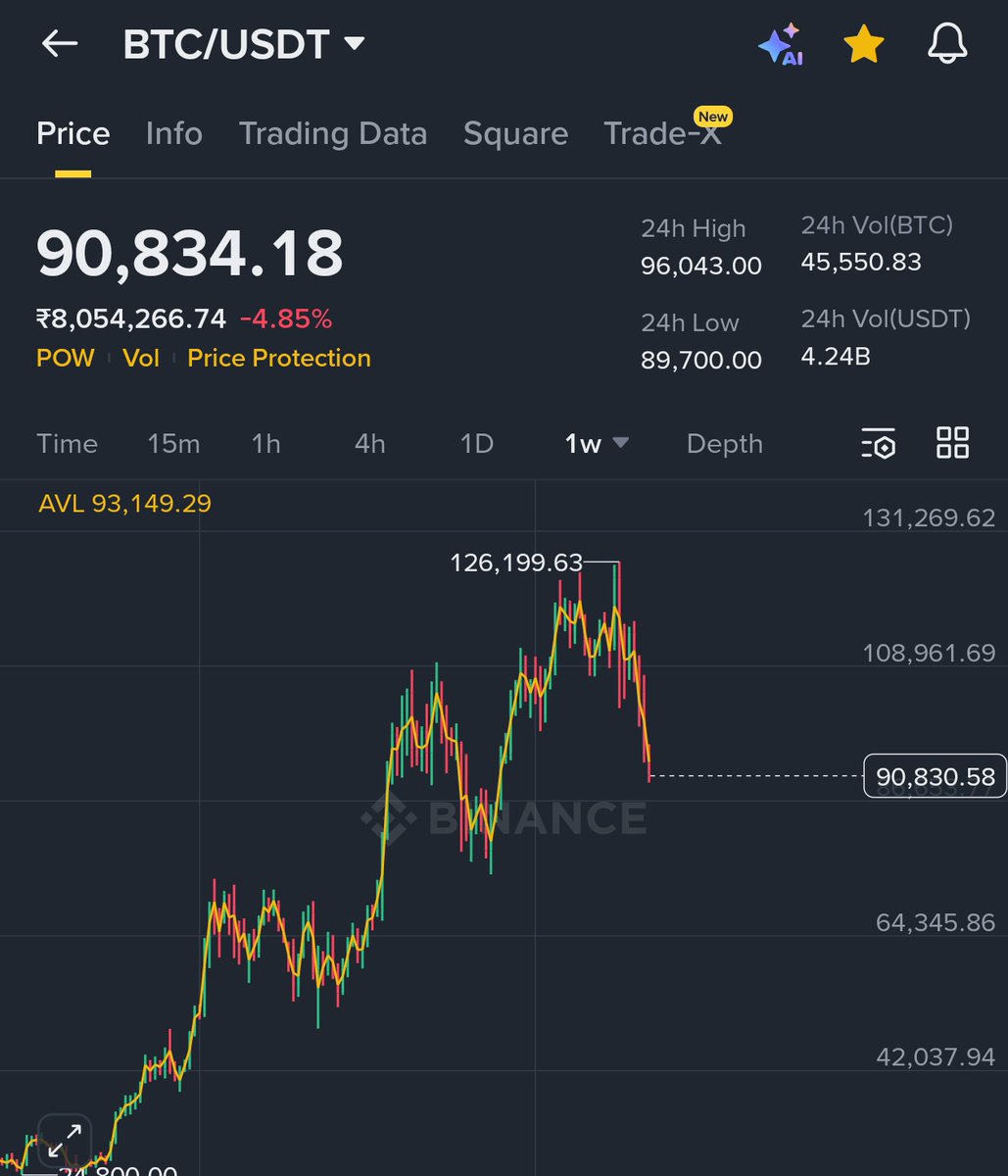Open the Square tab
Viewport: 1008px width, 1176px height.
515,133
